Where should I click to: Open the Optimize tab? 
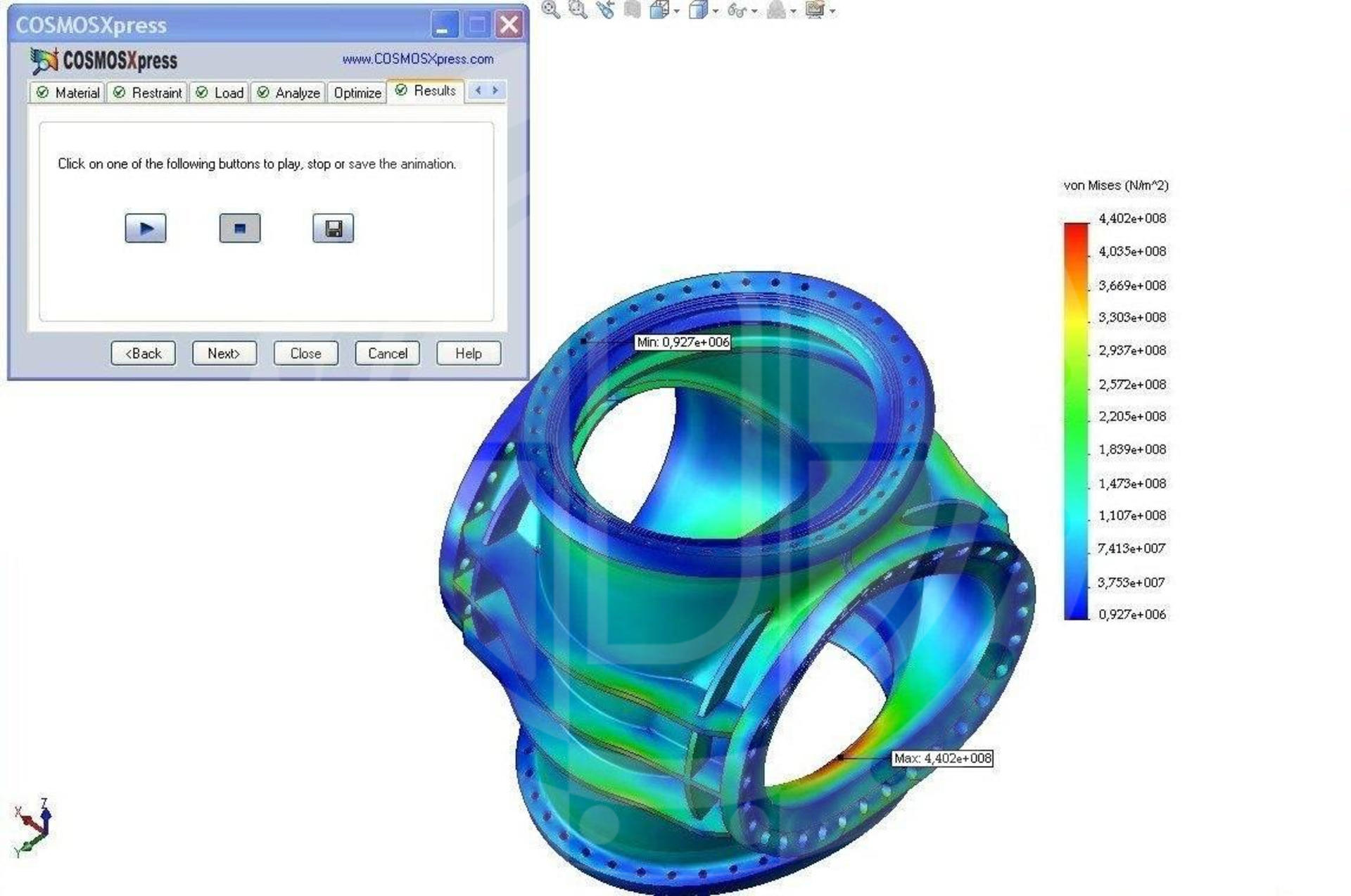357,93
